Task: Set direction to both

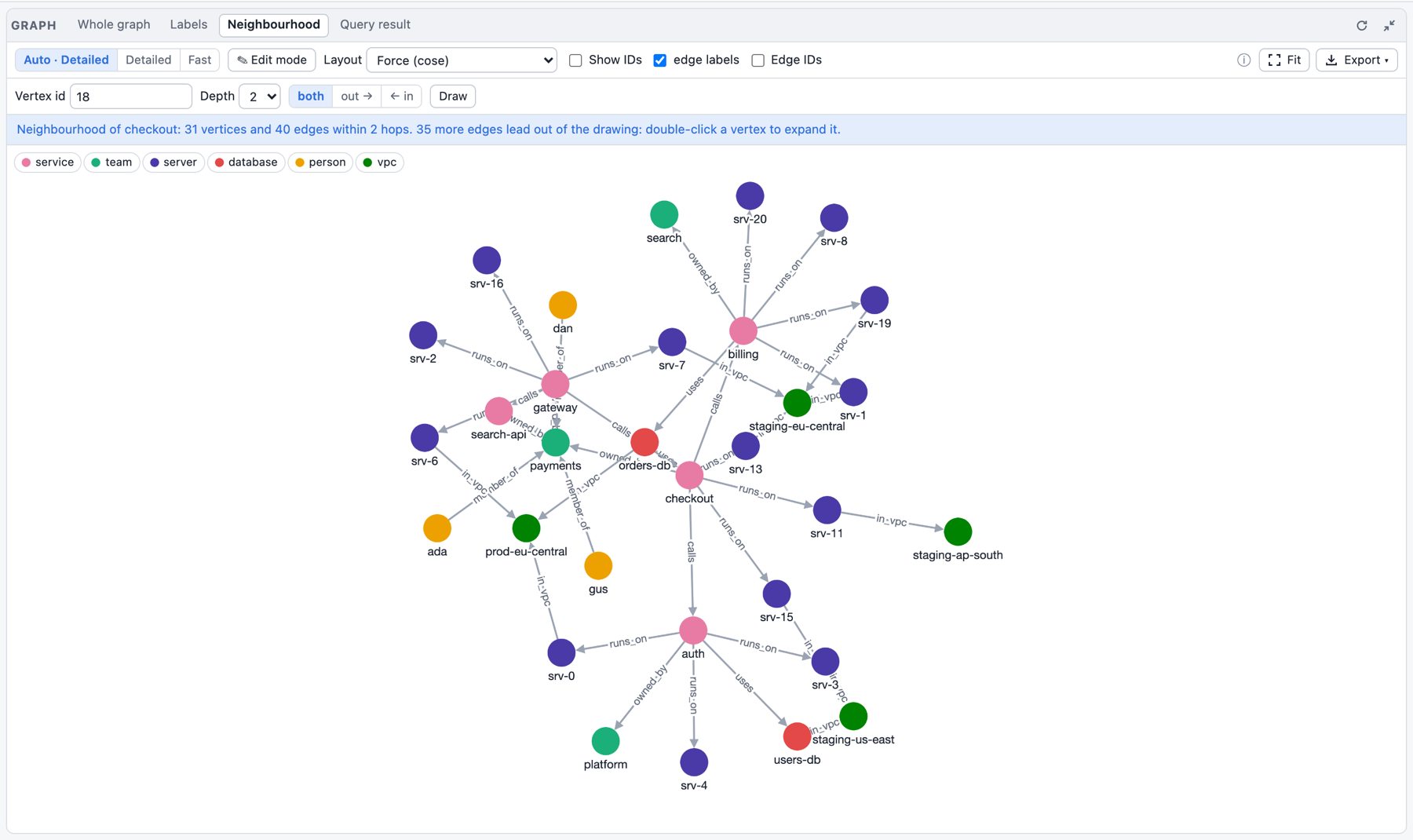Action: click(x=311, y=96)
